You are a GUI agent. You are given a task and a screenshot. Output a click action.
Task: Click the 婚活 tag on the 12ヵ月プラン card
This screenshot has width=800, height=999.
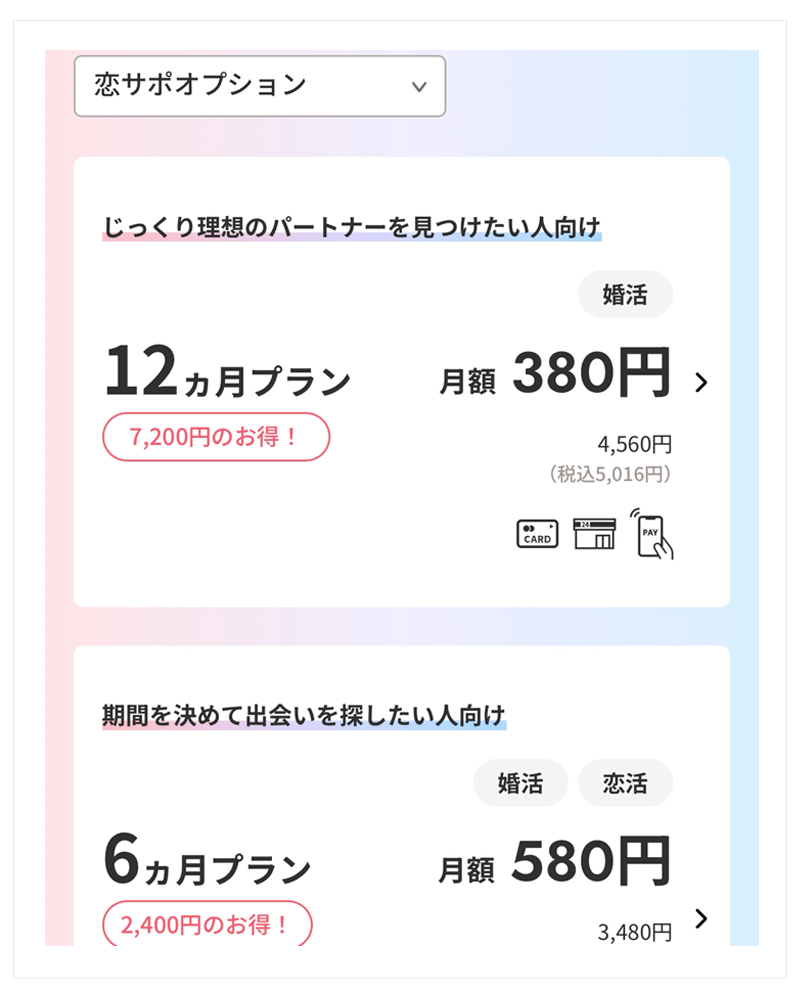coord(625,295)
